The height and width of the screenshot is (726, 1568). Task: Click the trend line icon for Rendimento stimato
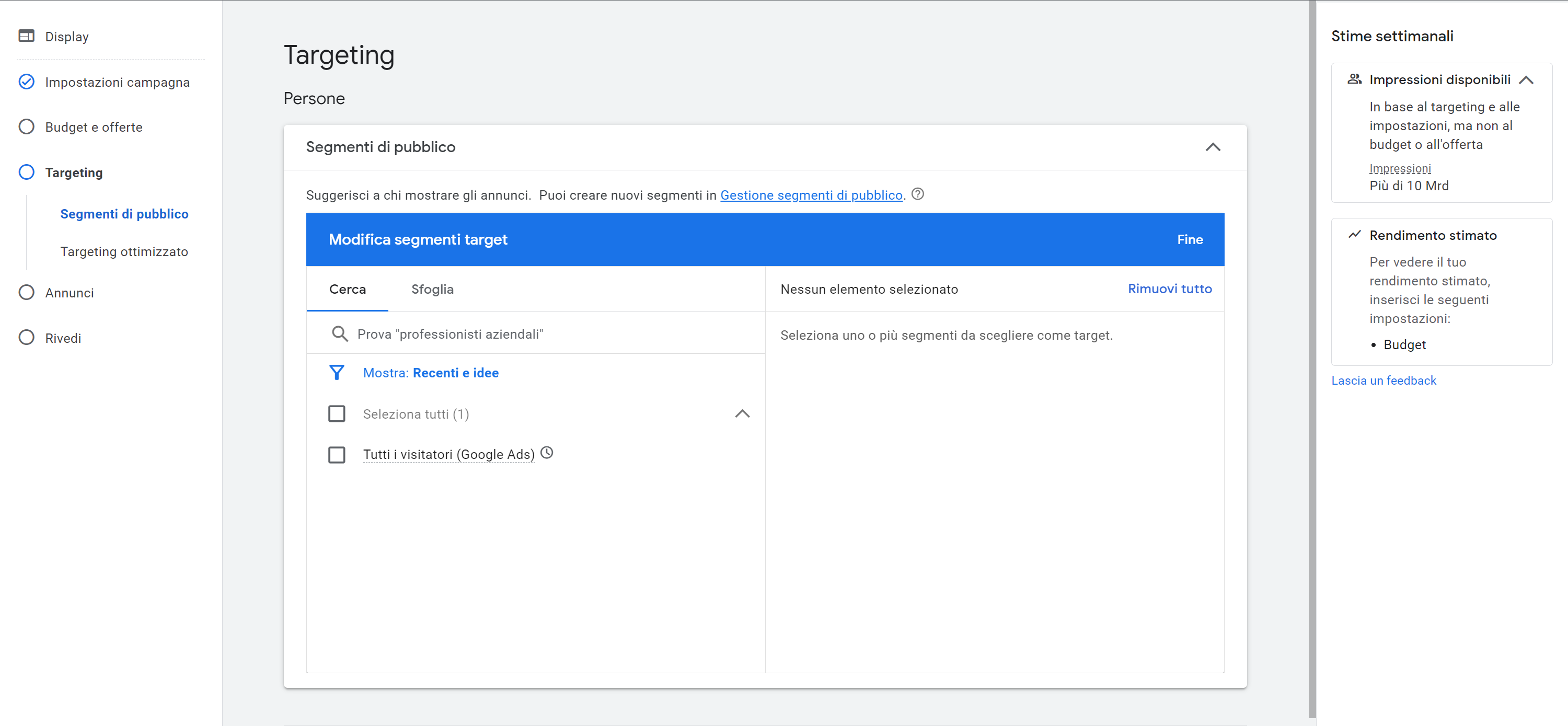point(1354,235)
